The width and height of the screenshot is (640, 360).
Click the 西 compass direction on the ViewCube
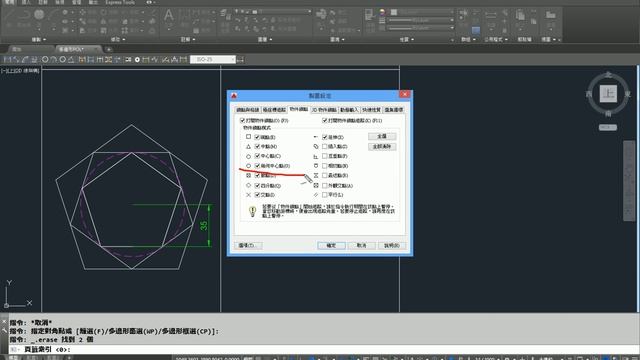589,94
